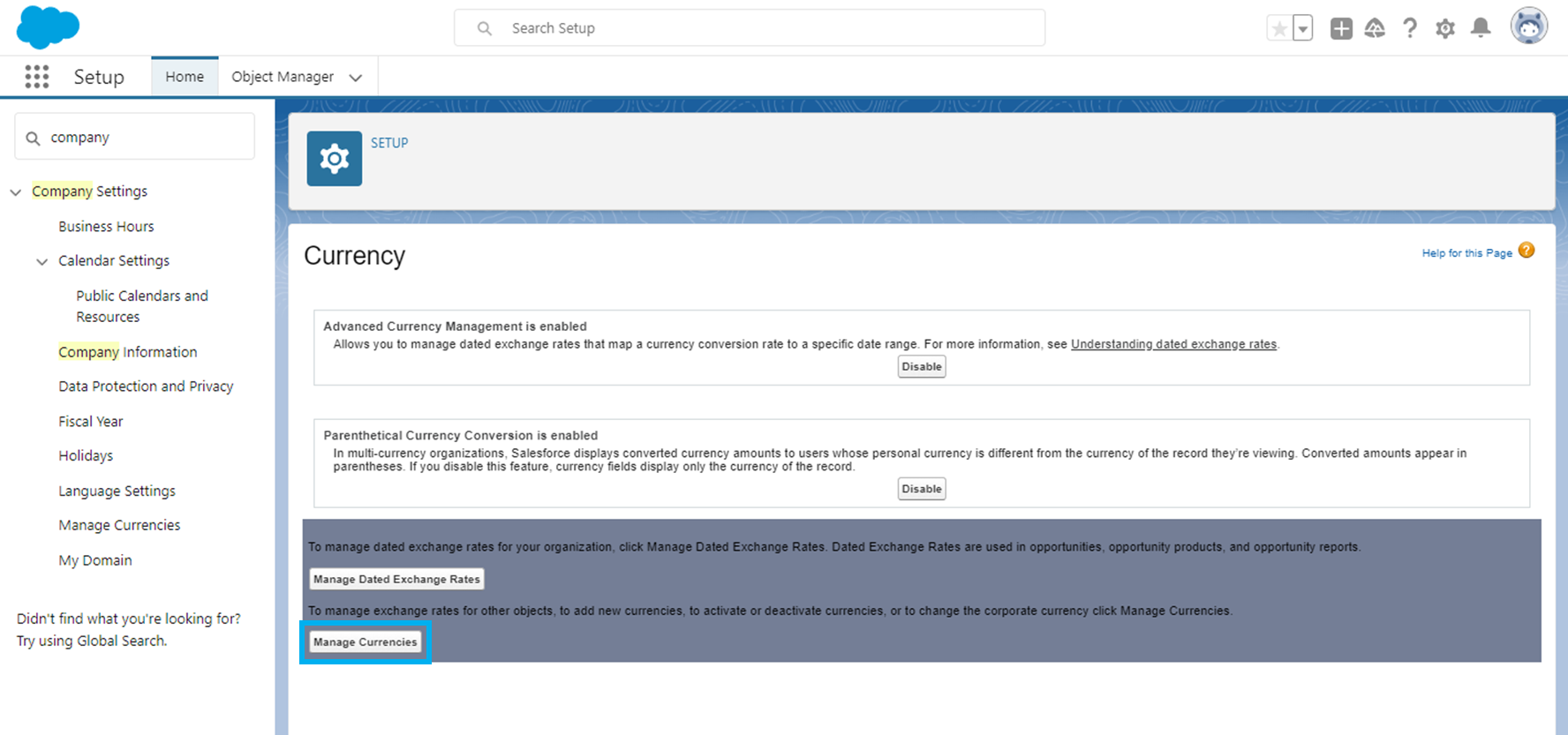The width and height of the screenshot is (1568, 735).
Task: Click the Quick Find box containing company
Action: 135,137
